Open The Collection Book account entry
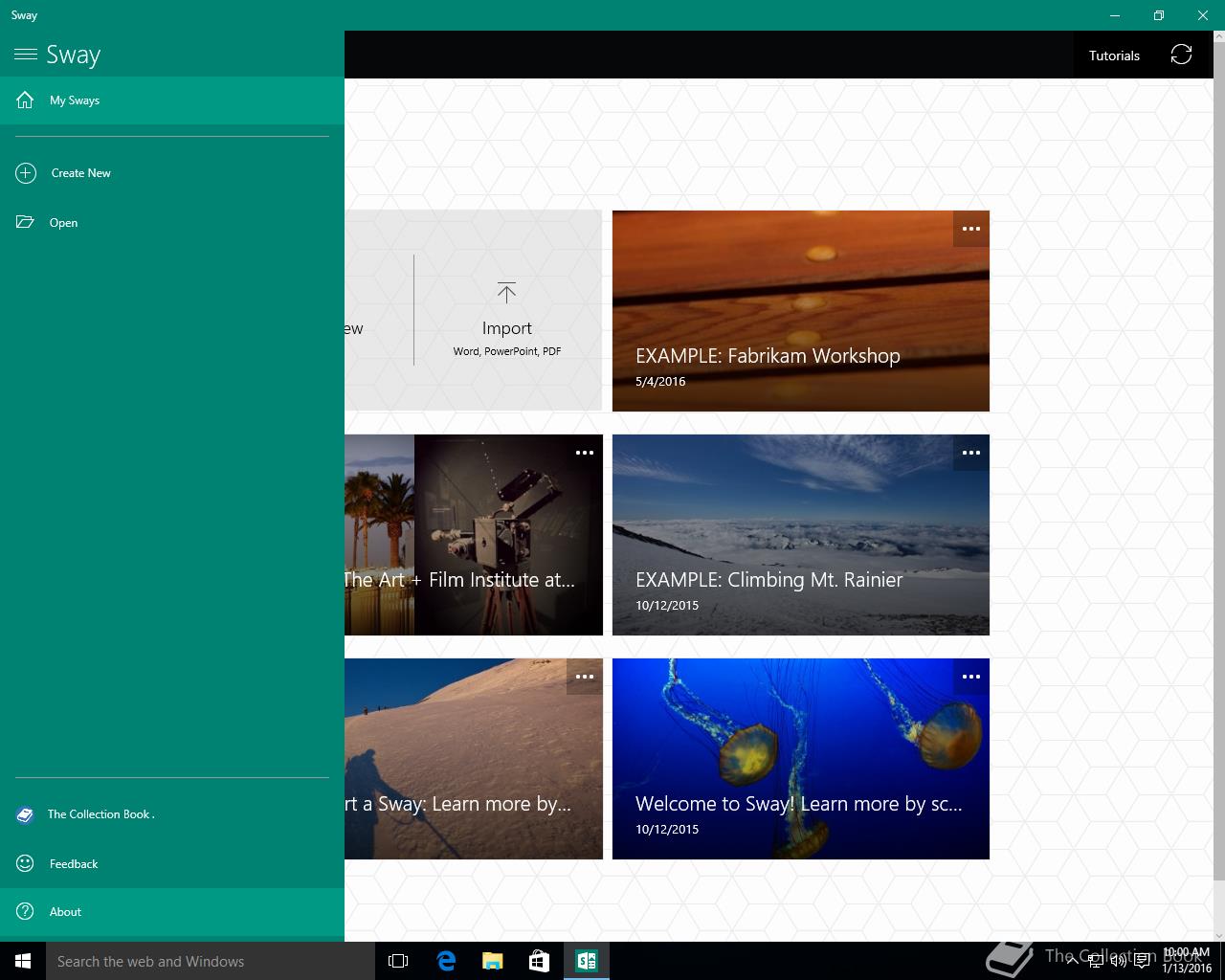 [x=172, y=814]
